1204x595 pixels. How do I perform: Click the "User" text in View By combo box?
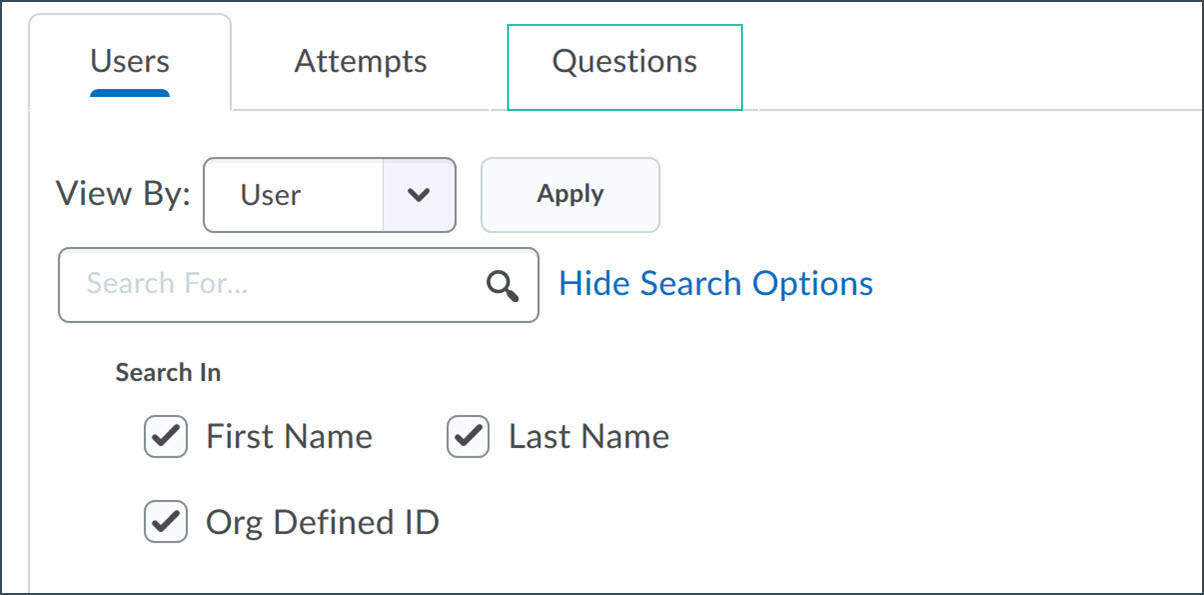(x=271, y=195)
